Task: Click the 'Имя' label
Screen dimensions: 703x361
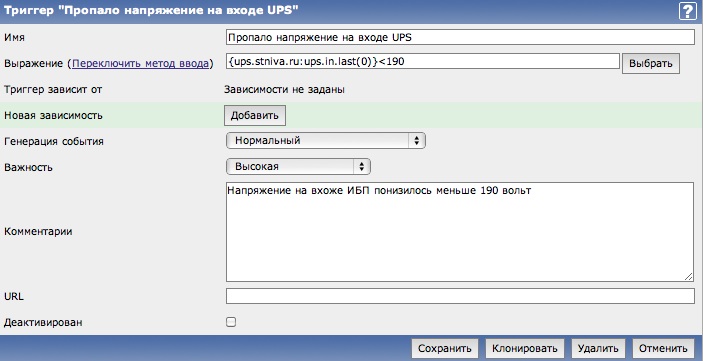Action: click(x=14, y=38)
